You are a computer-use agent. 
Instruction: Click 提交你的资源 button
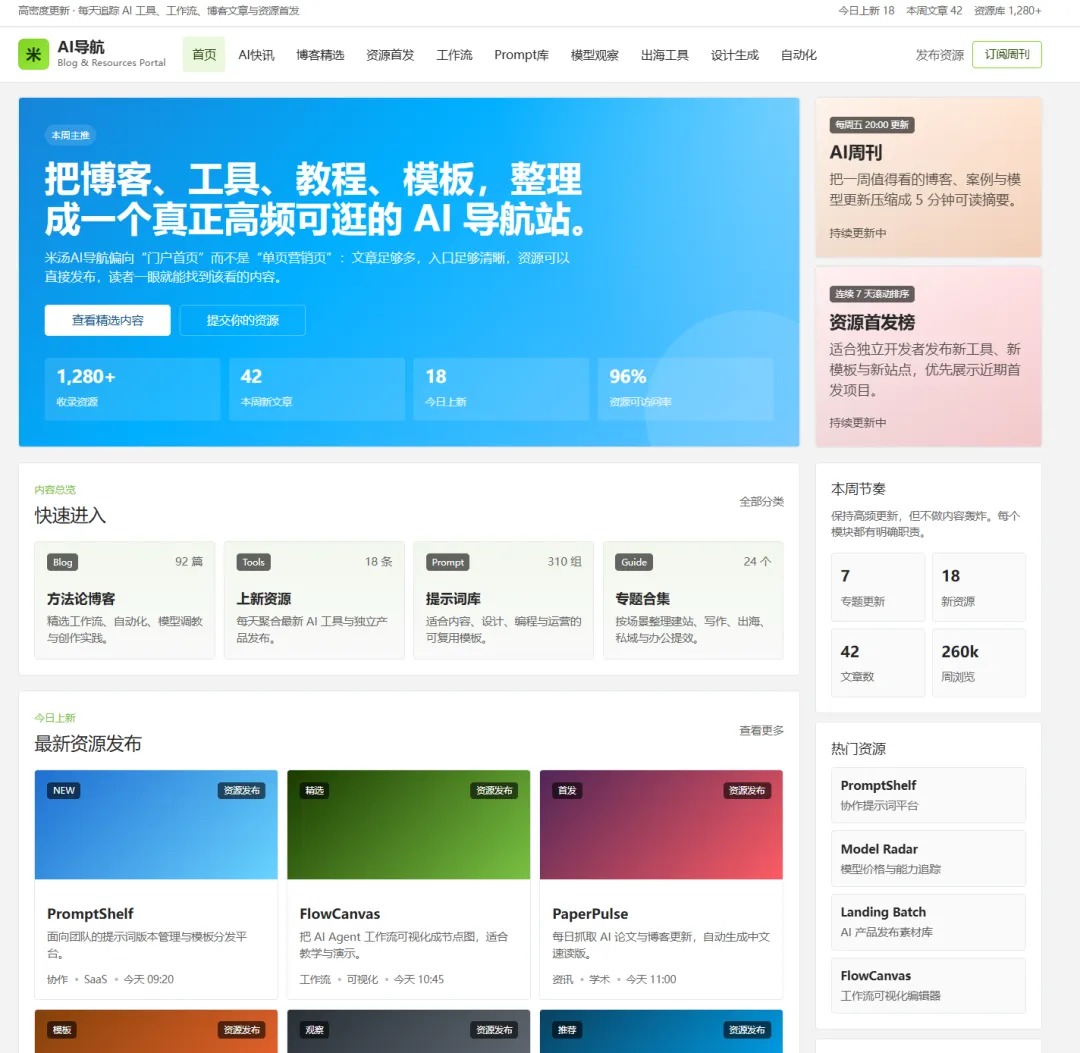coord(242,320)
